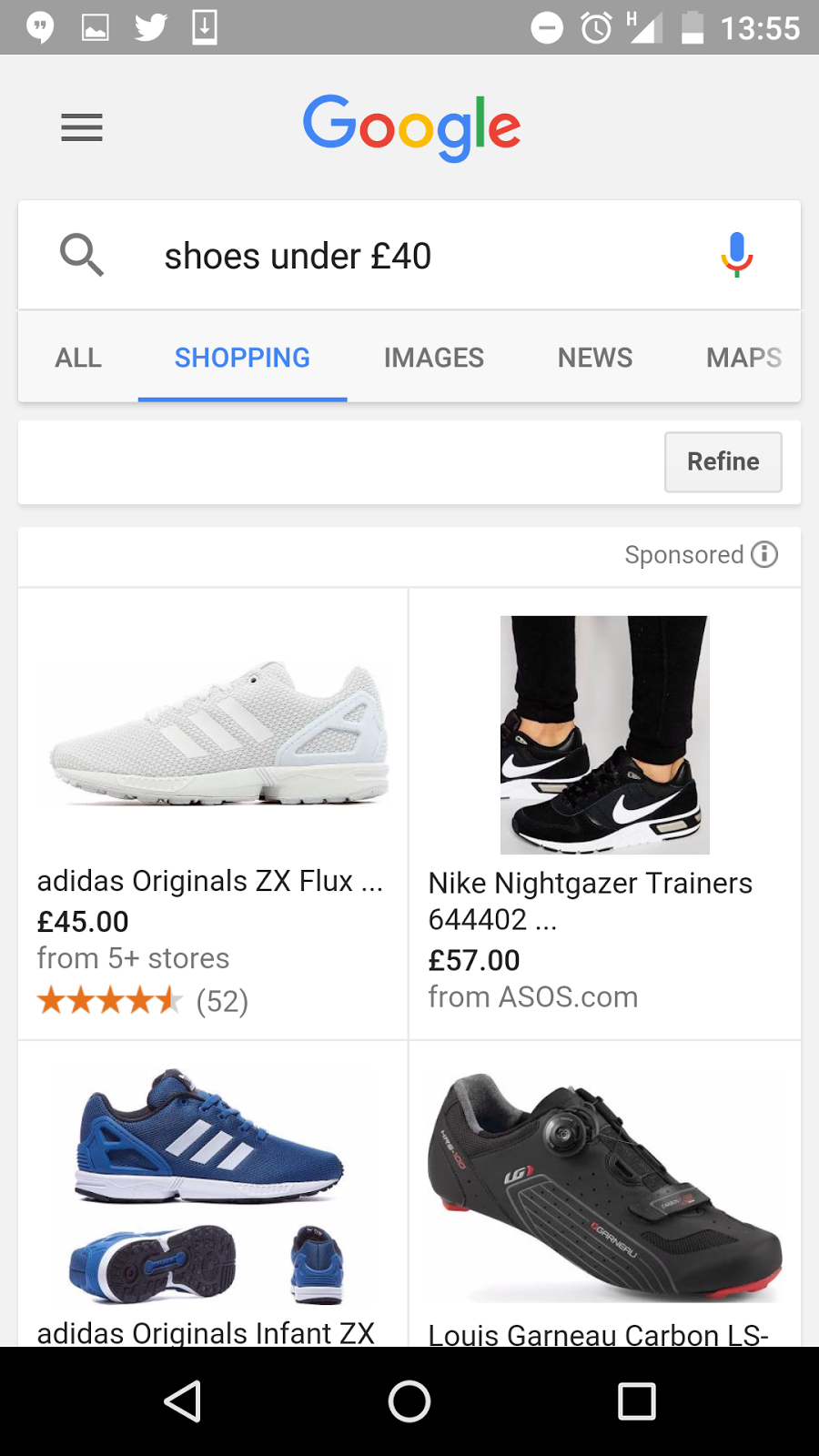Image resolution: width=819 pixels, height=1456 pixels.
Task: Open the Nike Nightgazer Trainers listing
Action: click(590, 883)
